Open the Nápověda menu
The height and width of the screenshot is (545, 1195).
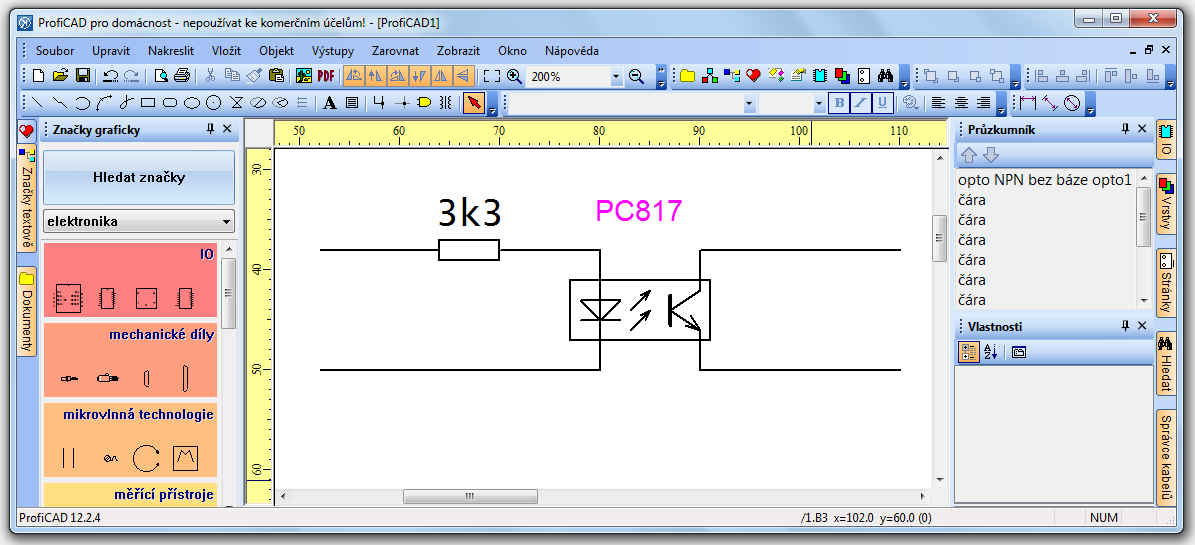(572, 51)
